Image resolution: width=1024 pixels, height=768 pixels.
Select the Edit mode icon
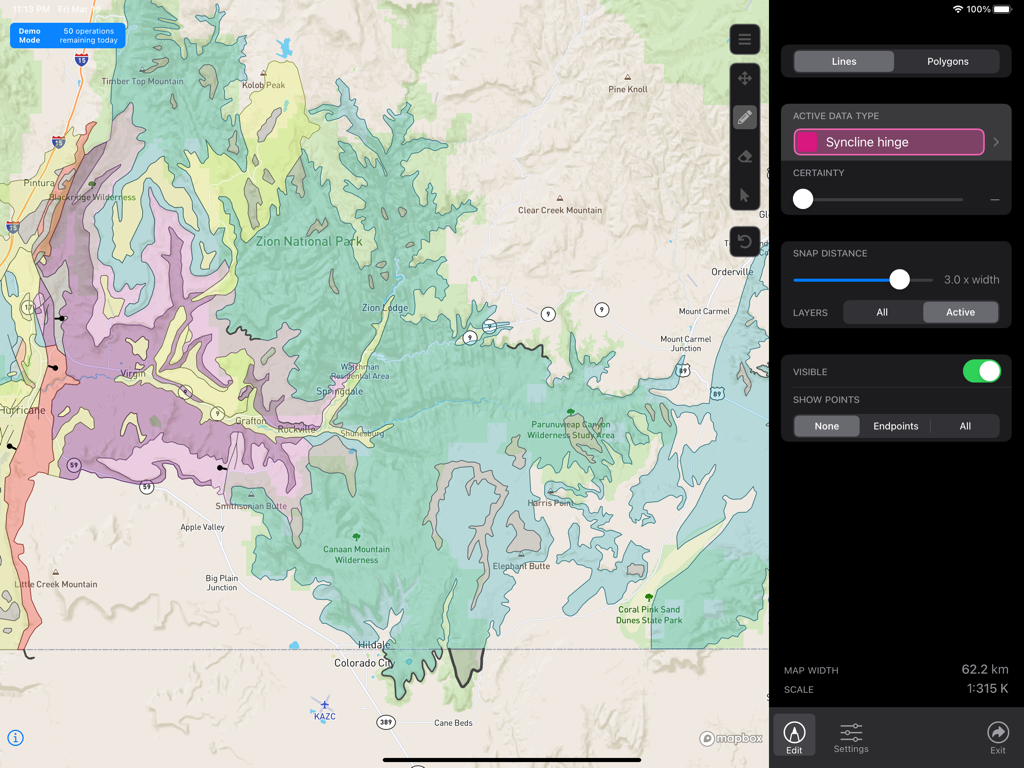coord(793,734)
